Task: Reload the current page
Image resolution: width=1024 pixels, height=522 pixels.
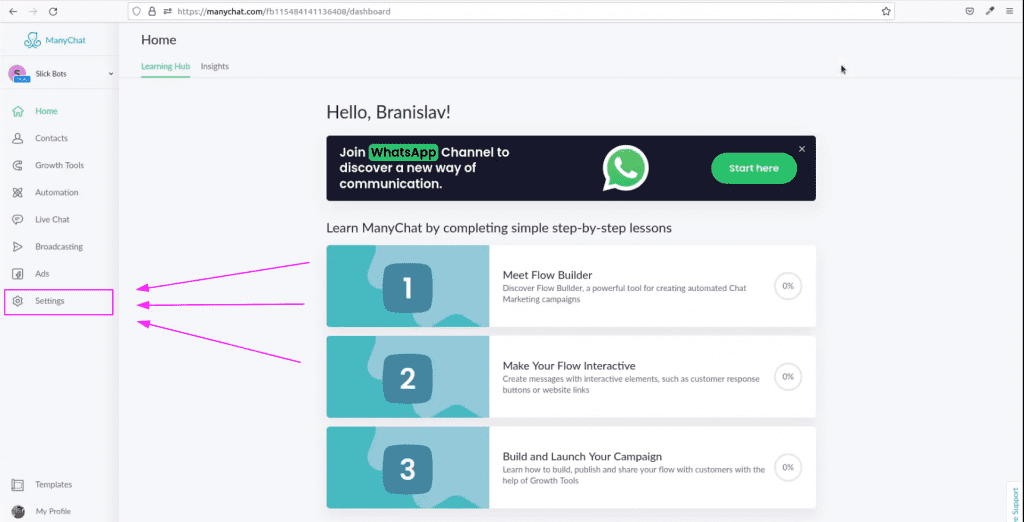Action: (54, 11)
